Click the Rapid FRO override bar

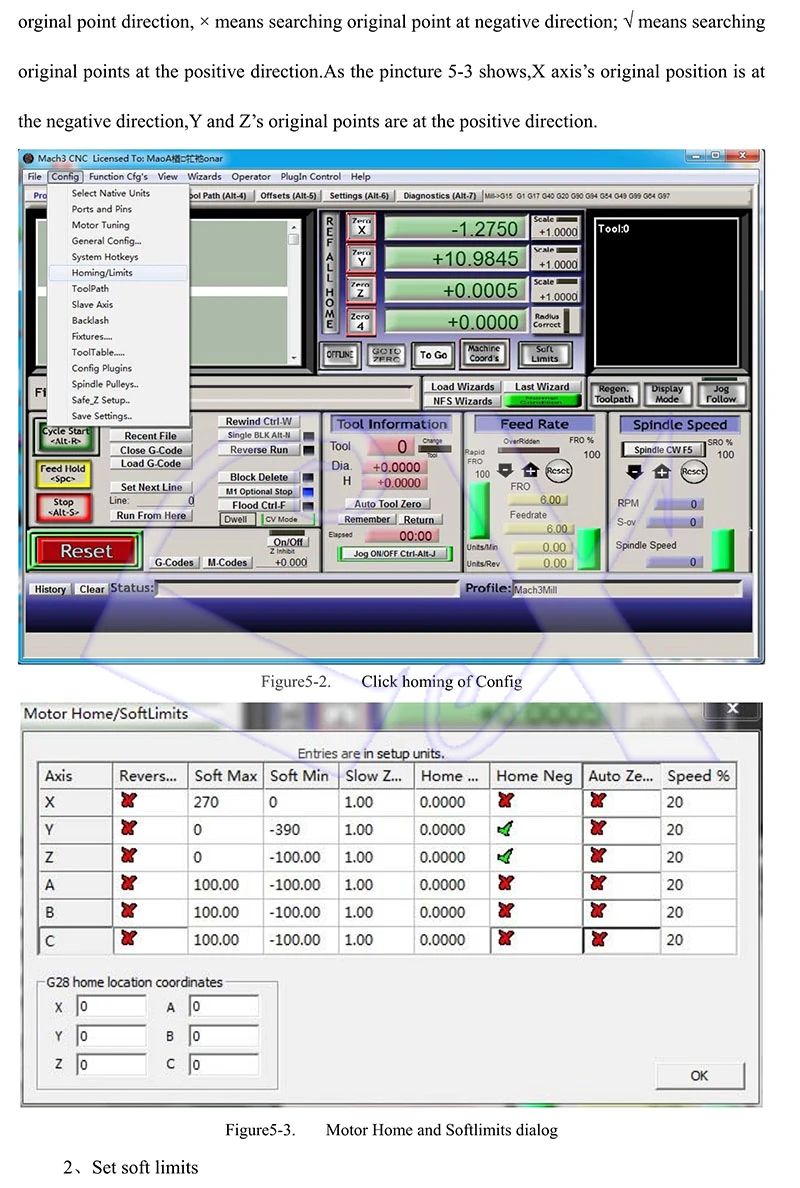tap(480, 509)
